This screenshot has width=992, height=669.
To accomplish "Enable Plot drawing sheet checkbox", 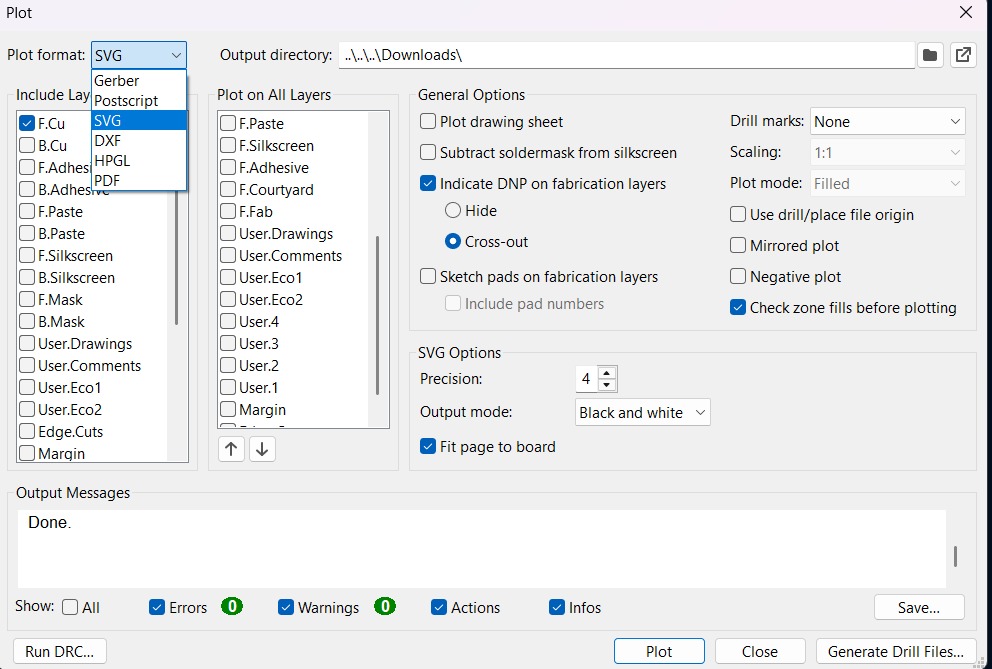I will (429, 122).
